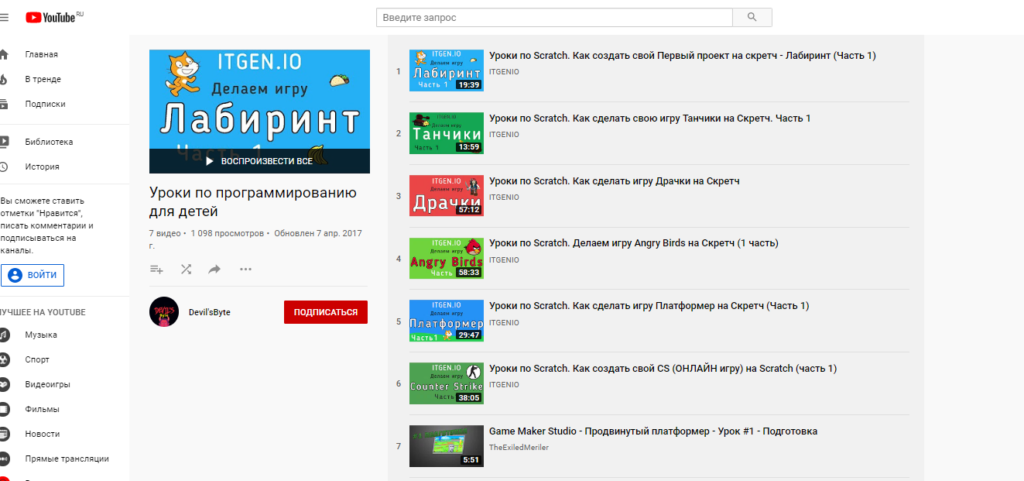Open the Game Maker Studio video thumbnail
The width and height of the screenshot is (1024, 481).
[446, 446]
